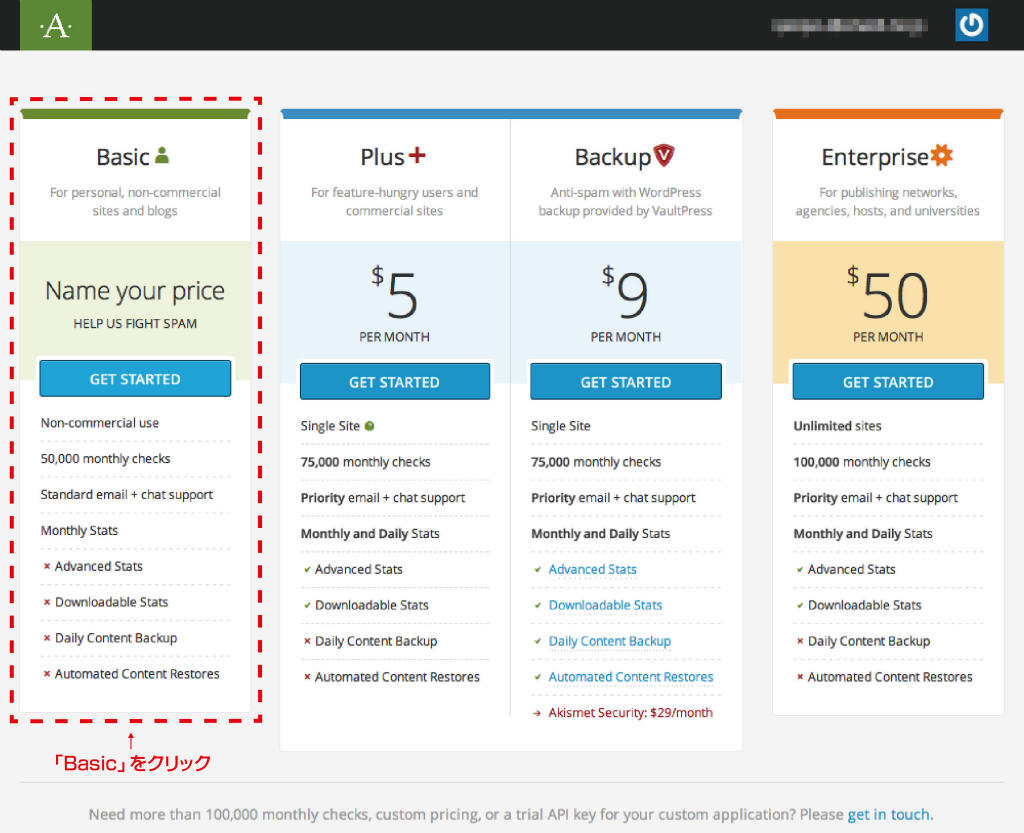Image resolution: width=1024 pixels, height=833 pixels.
Task: Open Automated Content Restores link in Backup plan
Action: 631,677
